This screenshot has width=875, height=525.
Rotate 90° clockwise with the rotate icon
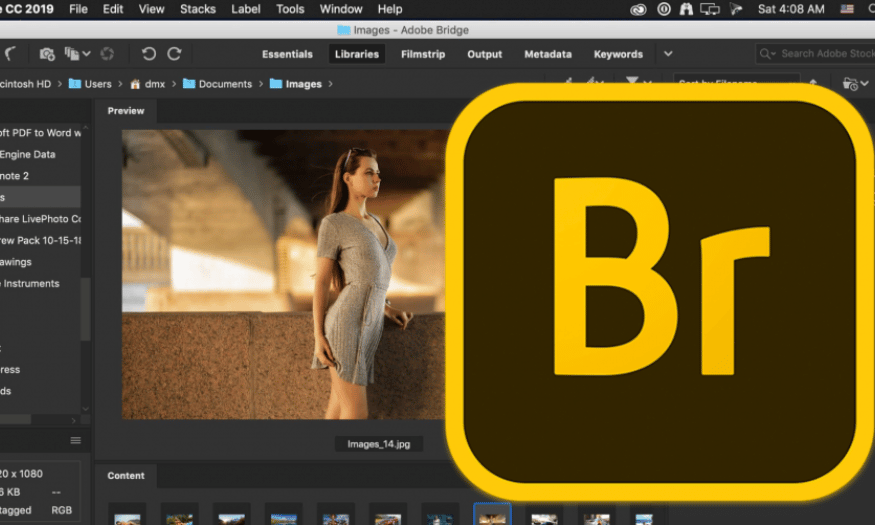[175, 54]
